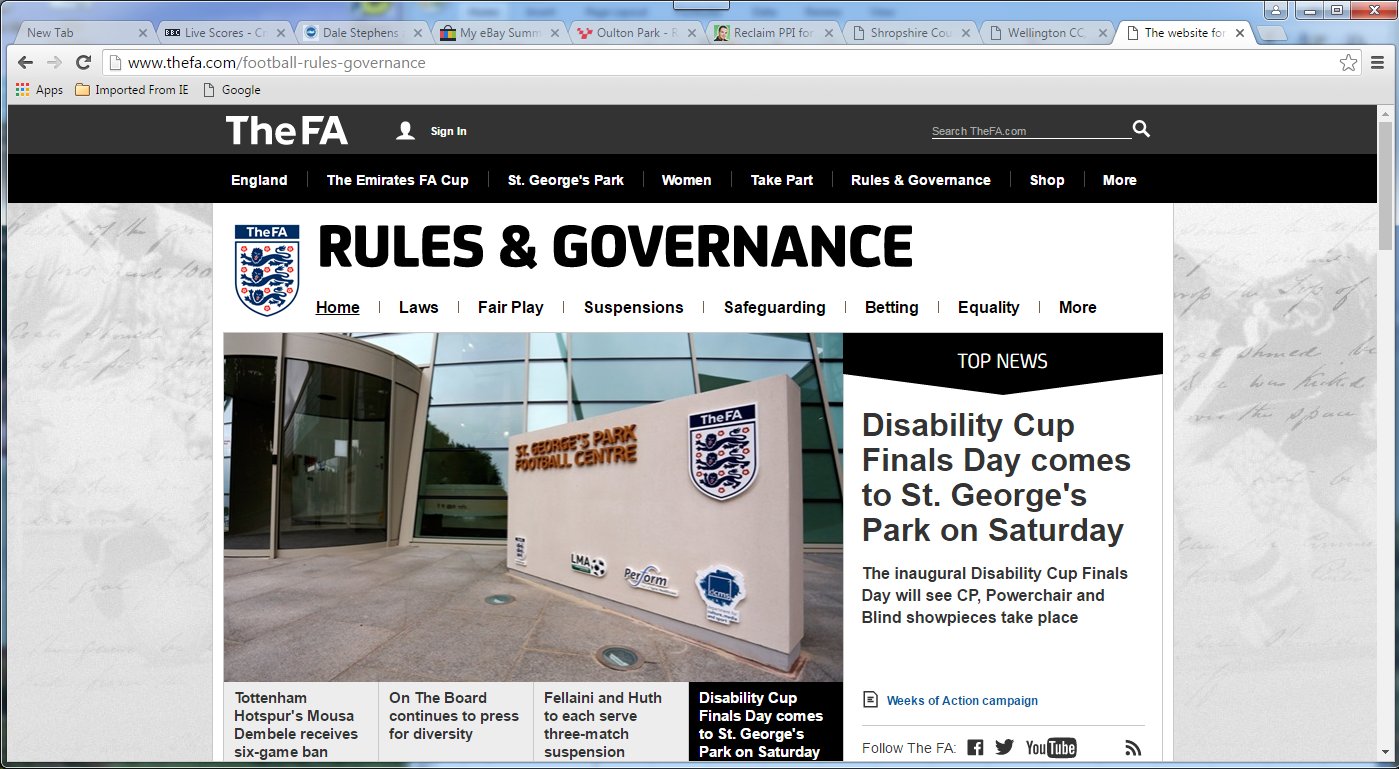The image size is (1399, 769).
Task: Open Weeks of Action campaign link
Action: click(962, 701)
